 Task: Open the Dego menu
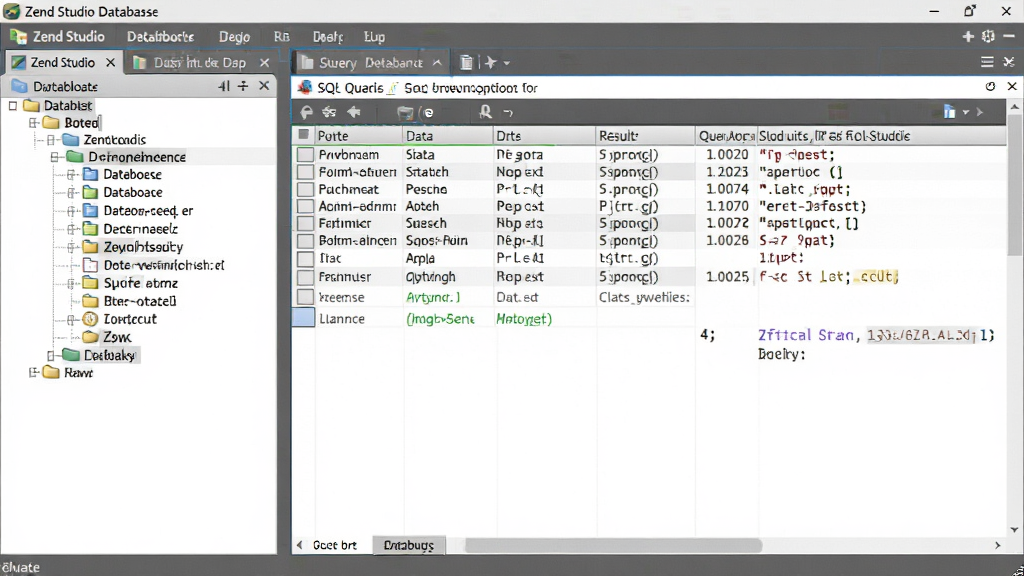[234, 37]
